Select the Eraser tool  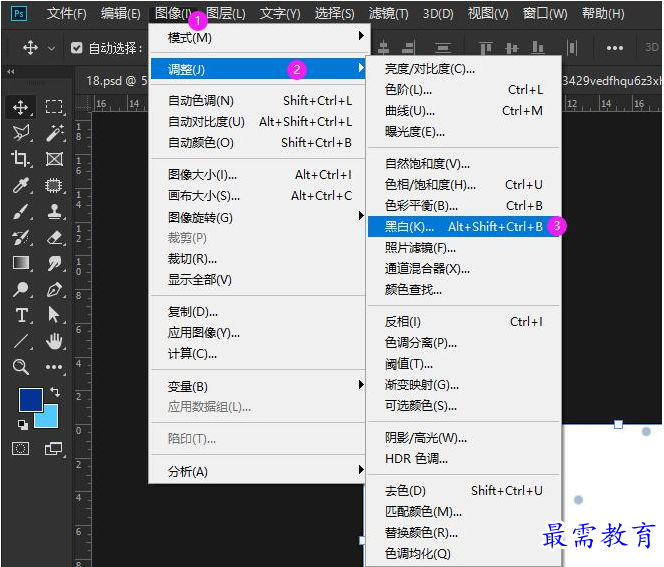(54, 238)
